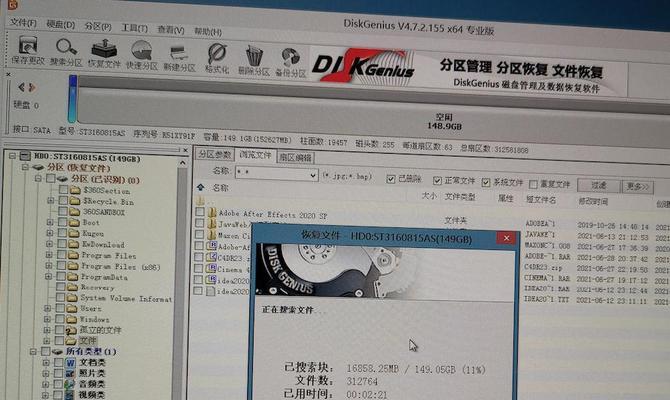Check the box for 所有类型(1) node
The image size is (670, 400).
tap(45, 352)
